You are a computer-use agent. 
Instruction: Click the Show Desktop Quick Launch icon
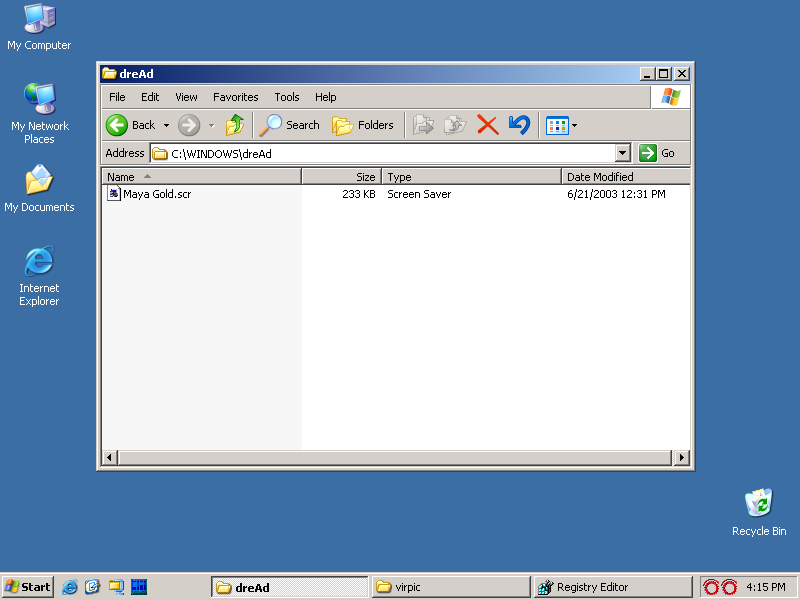click(x=116, y=587)
